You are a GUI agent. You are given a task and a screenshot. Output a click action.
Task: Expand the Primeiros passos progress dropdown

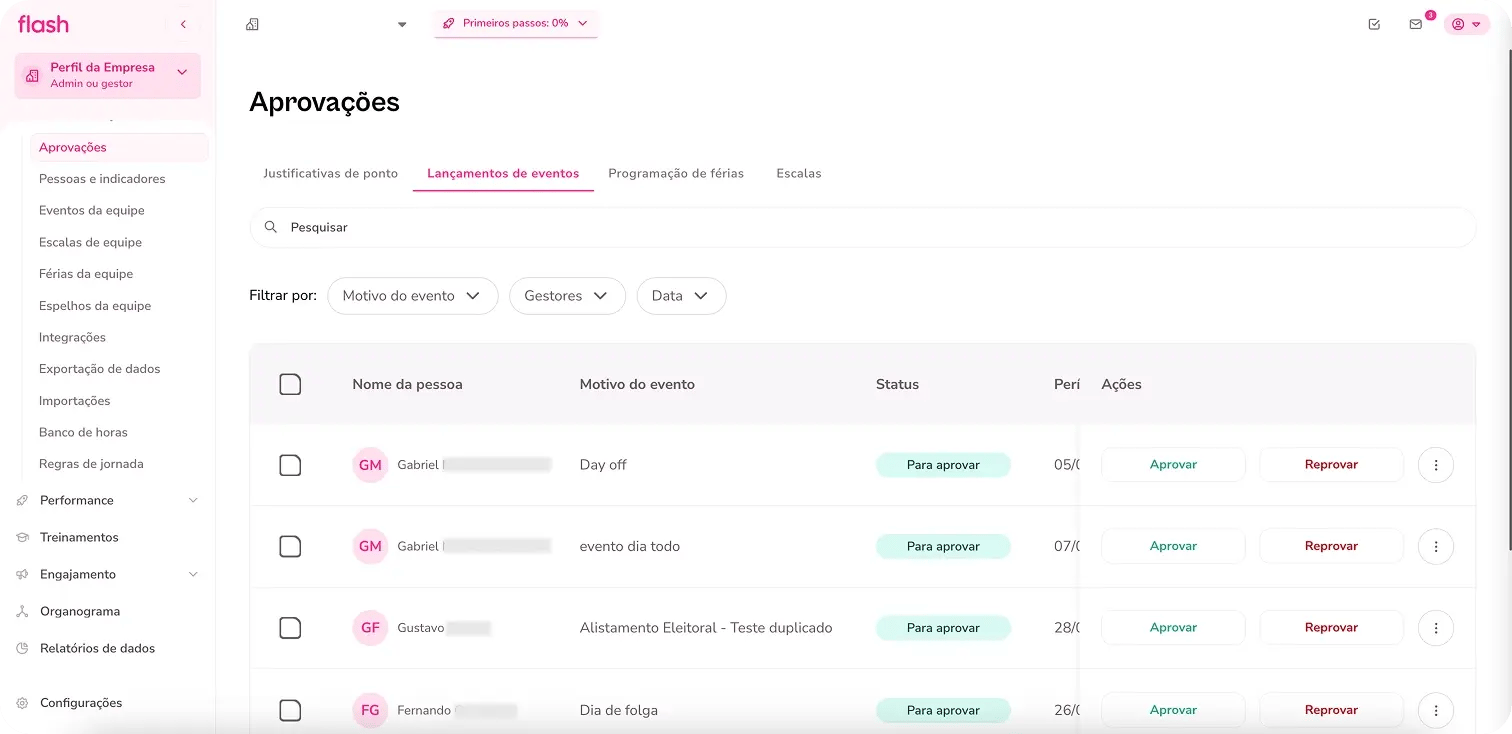(516, 23)
